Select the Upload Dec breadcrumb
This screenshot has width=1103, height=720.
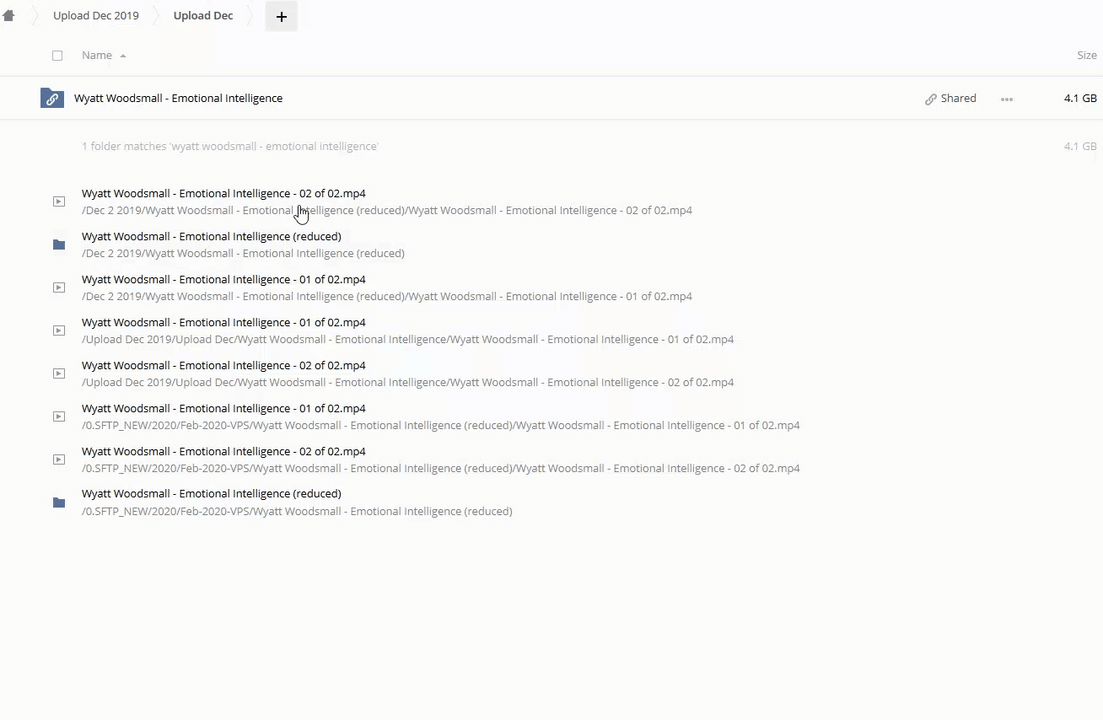(203, 16)
